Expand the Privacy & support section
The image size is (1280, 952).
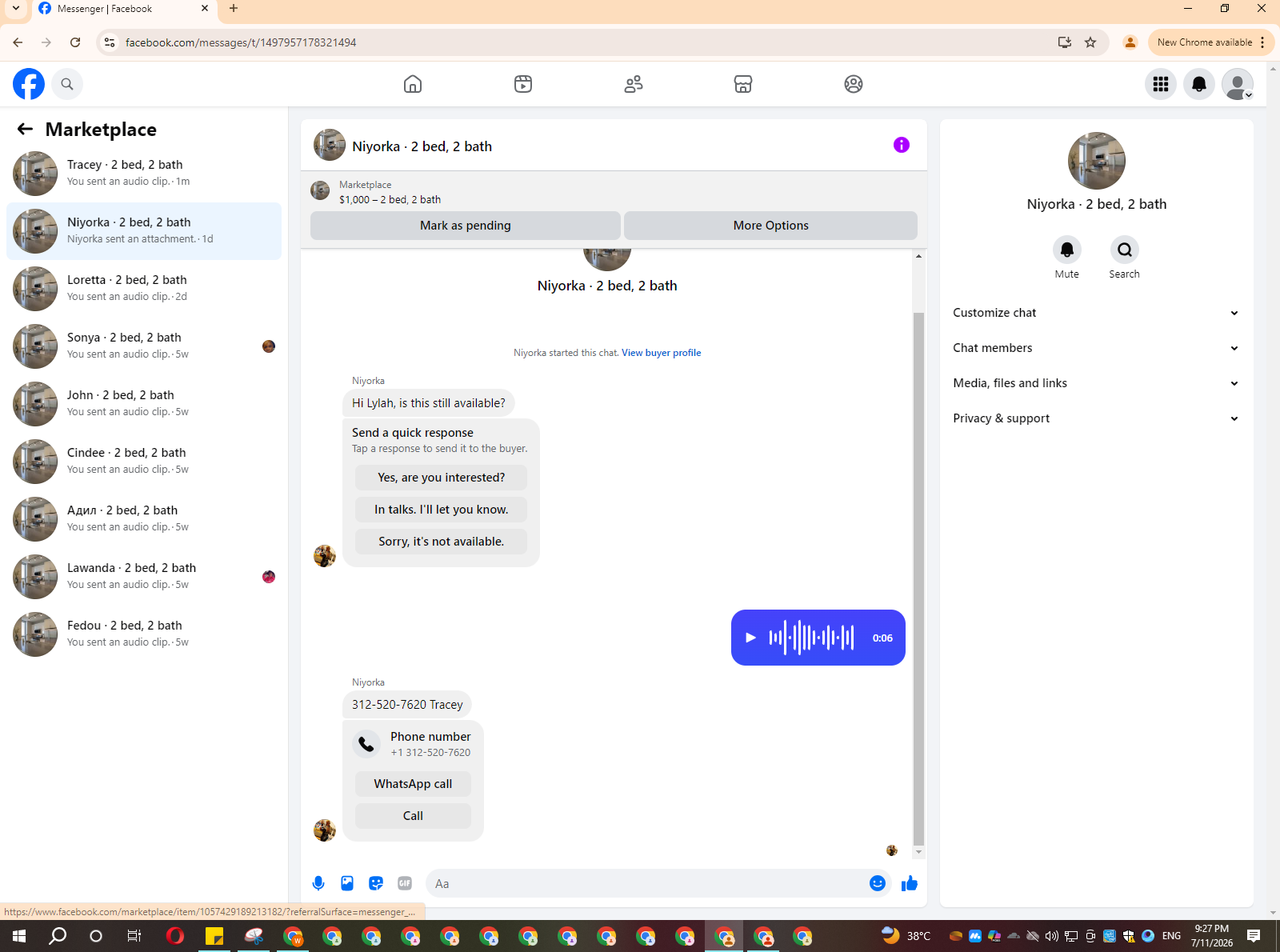[x=1096, y=418]
